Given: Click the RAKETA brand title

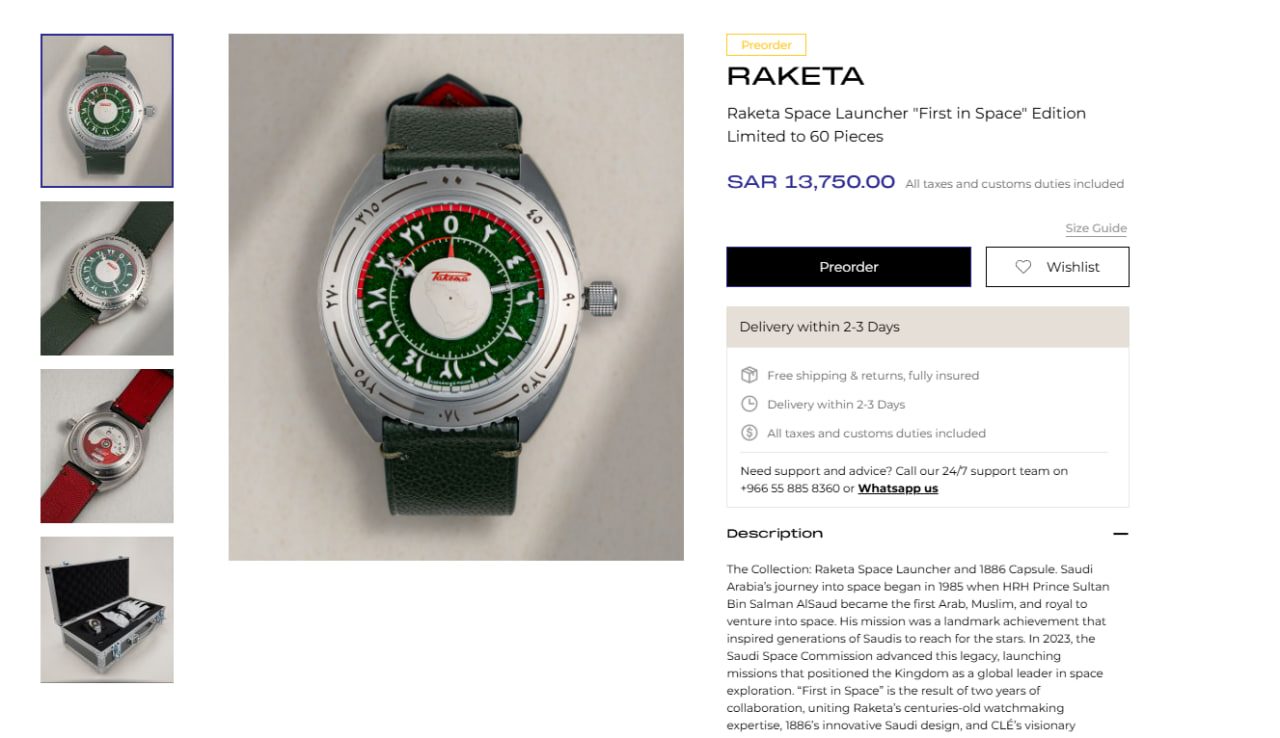Looking at the screenshot, I should tap(795, 76).
